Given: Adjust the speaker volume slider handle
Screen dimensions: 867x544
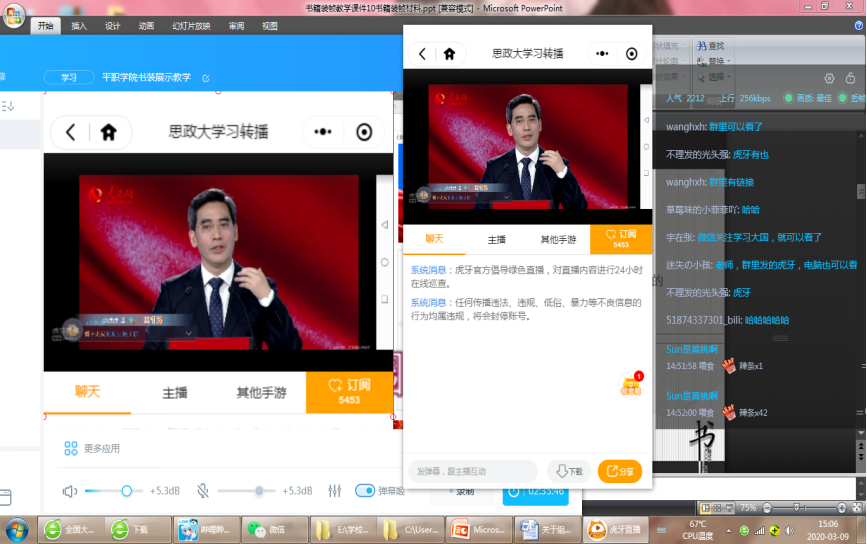Looking at the screenshot, I should point(127,491).
